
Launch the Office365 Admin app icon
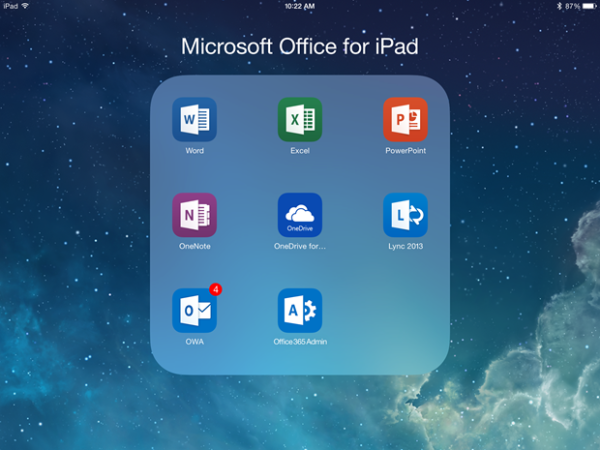(299, 311)
